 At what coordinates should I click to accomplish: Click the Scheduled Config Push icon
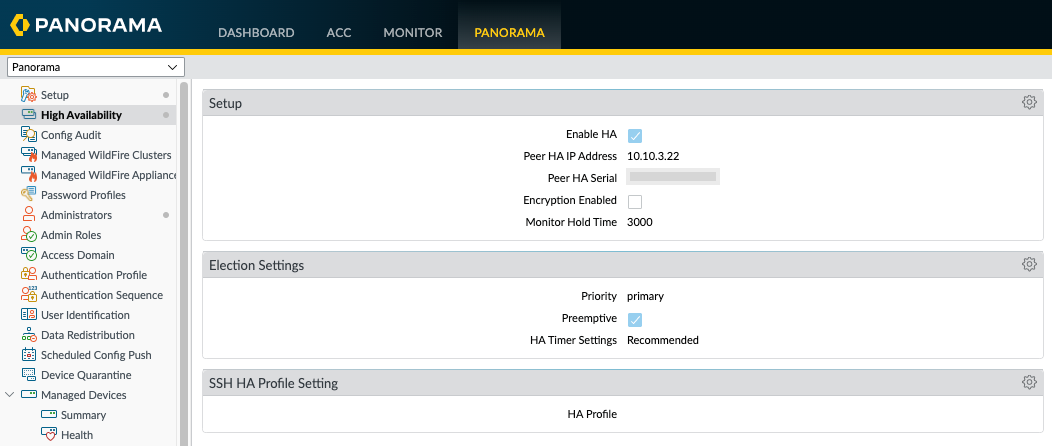tap(28, 355)
